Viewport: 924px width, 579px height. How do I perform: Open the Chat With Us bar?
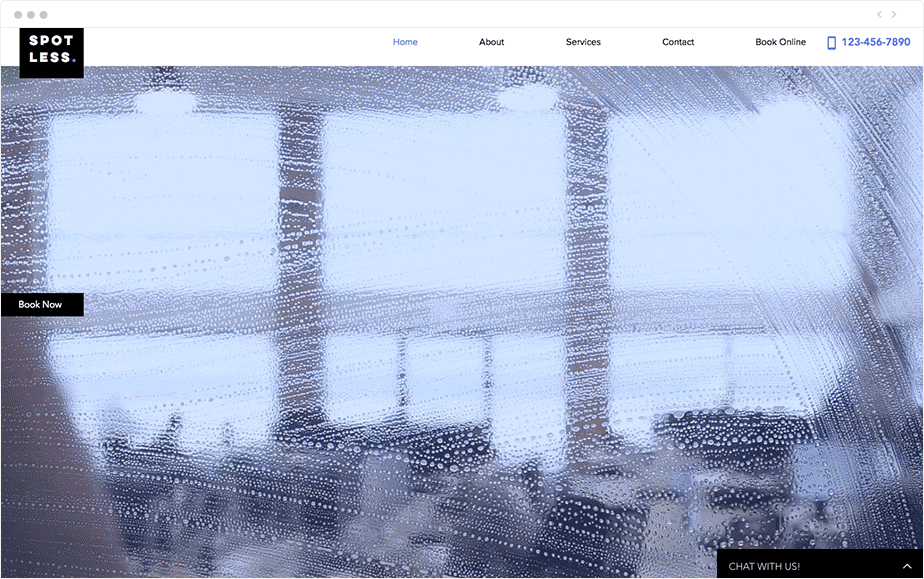tap(820, 564)
